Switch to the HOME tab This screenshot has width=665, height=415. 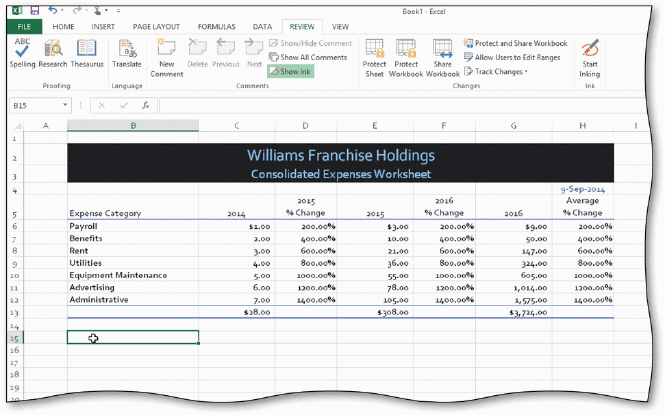(63, 27)
